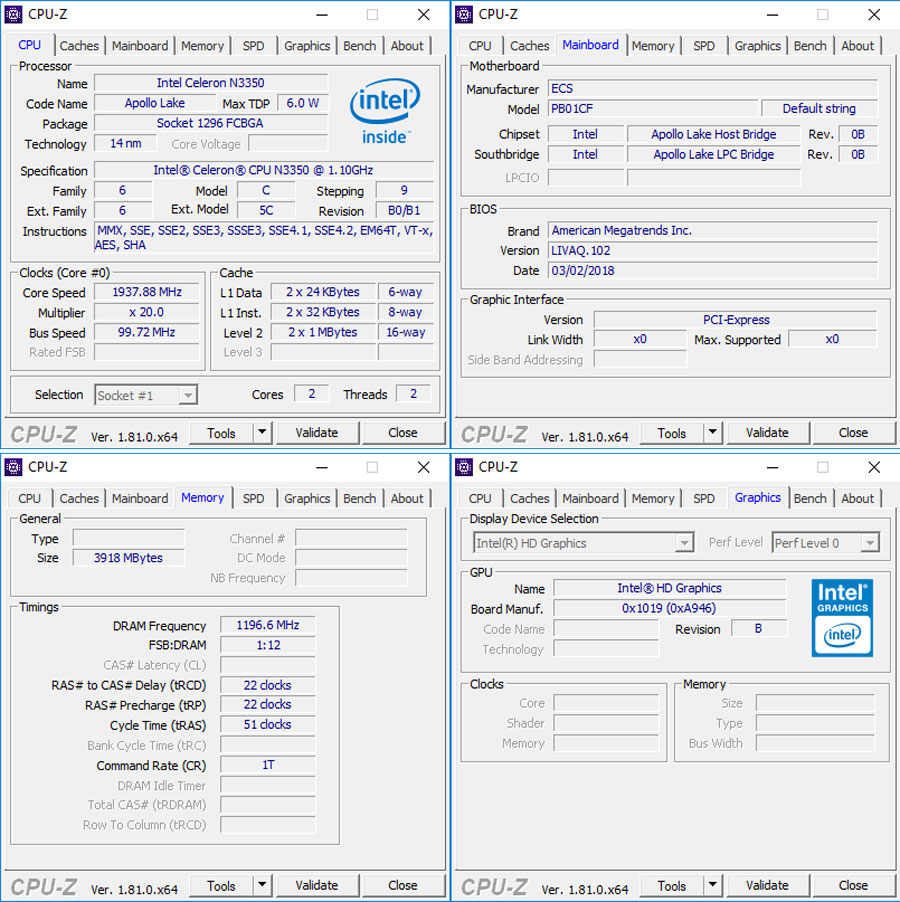900x902 pixels.
Task: Click the Intel inside logo in the CPU window
Action: click(x=385, y=112)
